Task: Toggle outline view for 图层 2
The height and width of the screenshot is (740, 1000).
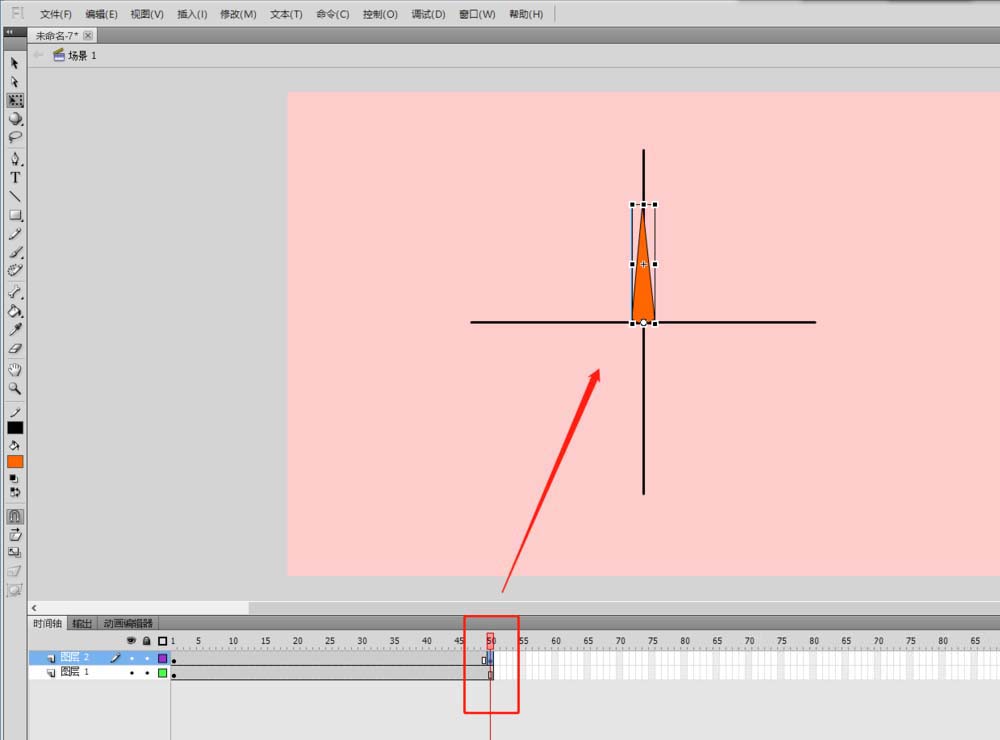Action: tap(162, 658)
